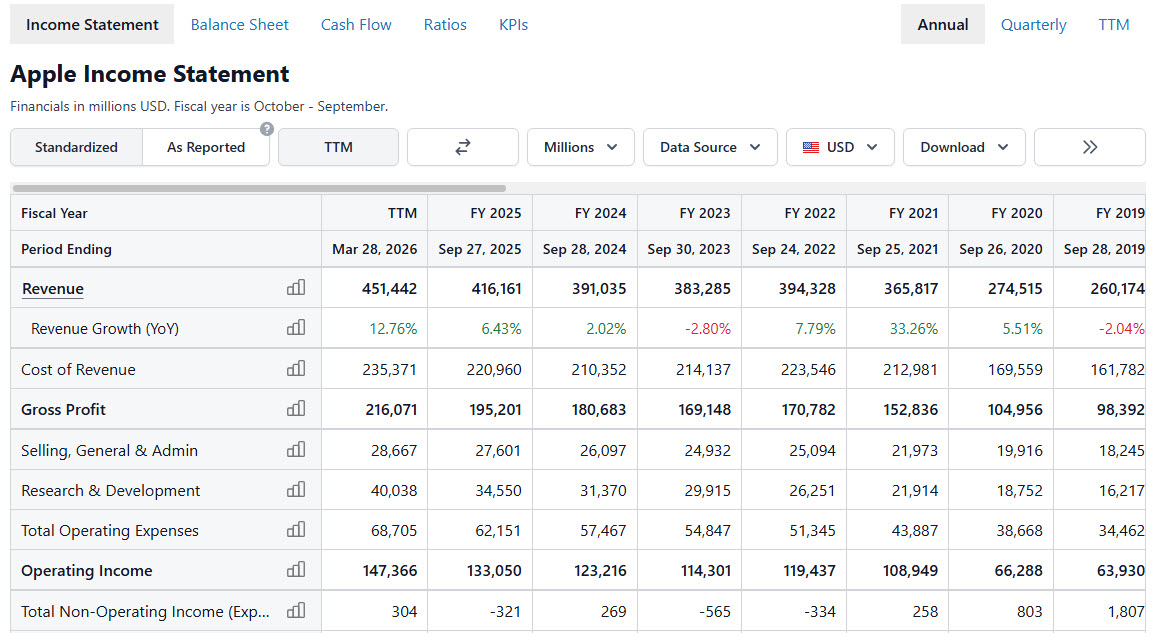This screenshot has width=1160, height=633.
Task: Open chart for Selling, General & Admin
Action: pos(296,450)
